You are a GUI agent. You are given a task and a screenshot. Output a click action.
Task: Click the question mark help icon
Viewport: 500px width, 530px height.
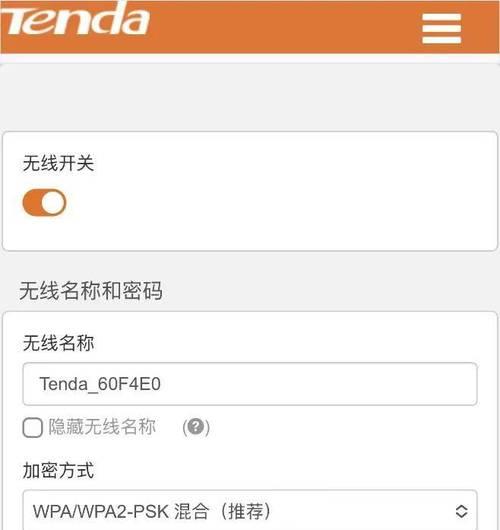tap(196, 427)
